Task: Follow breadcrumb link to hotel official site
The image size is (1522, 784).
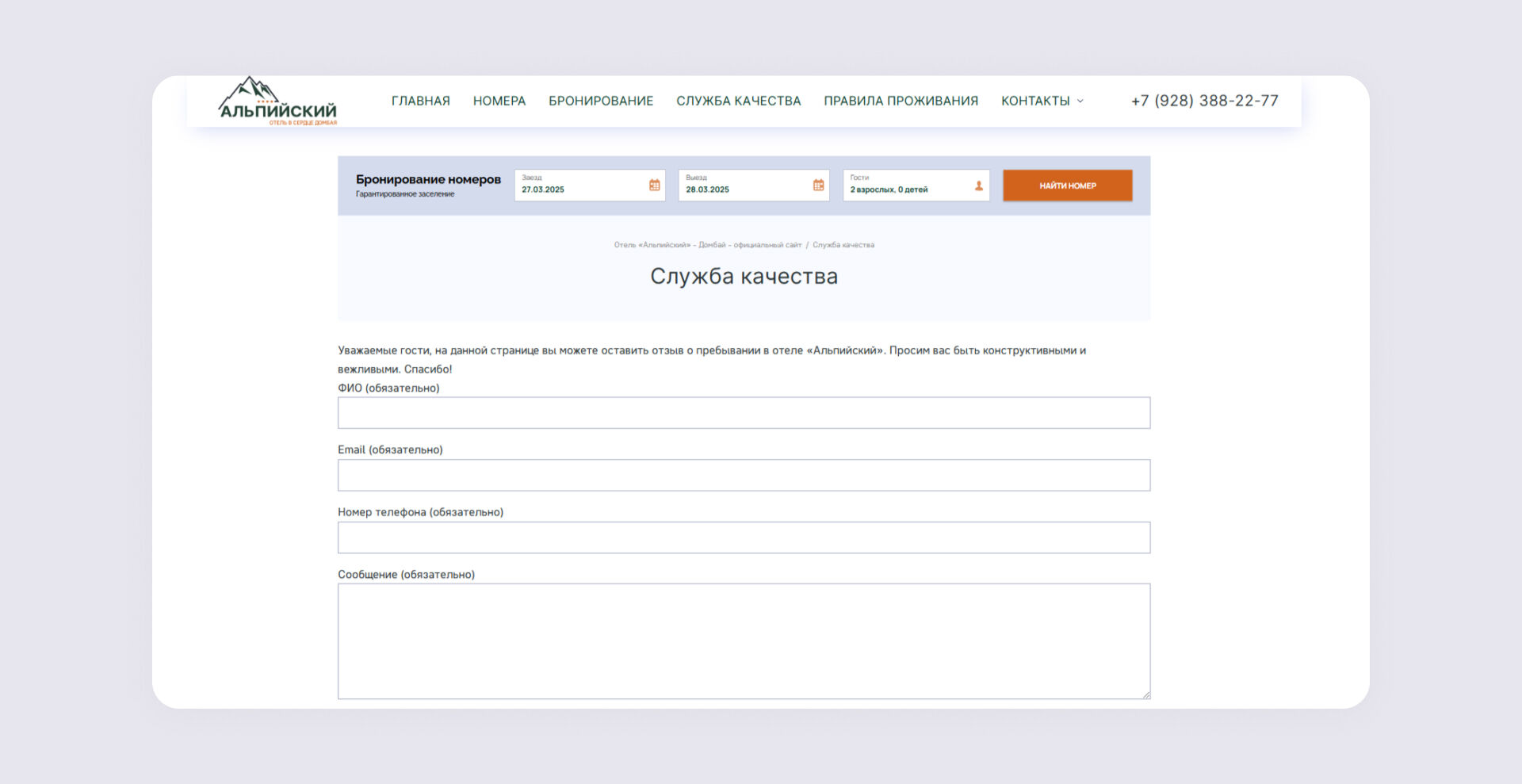Action: [707, 245]
